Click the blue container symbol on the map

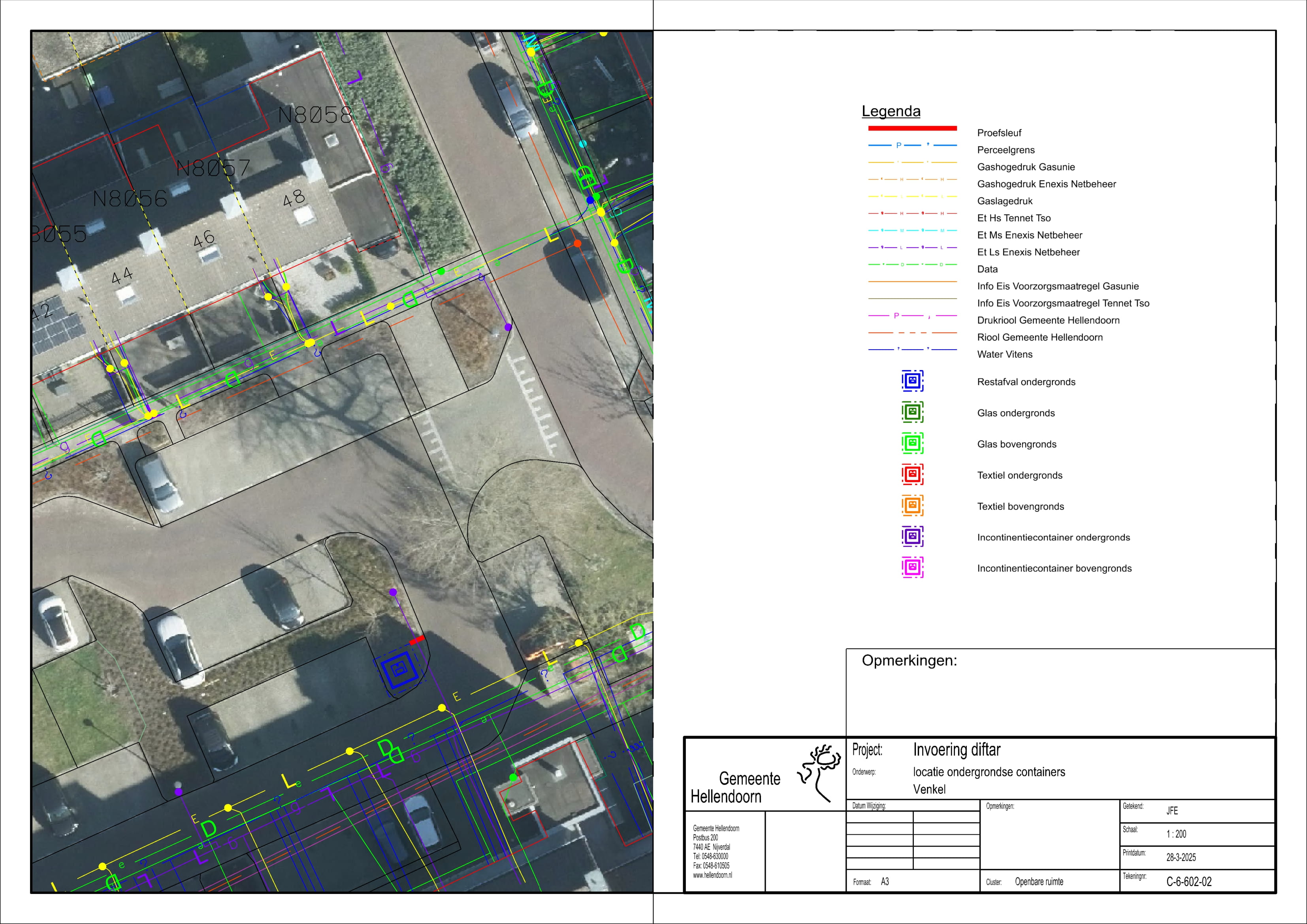(399, 670)
